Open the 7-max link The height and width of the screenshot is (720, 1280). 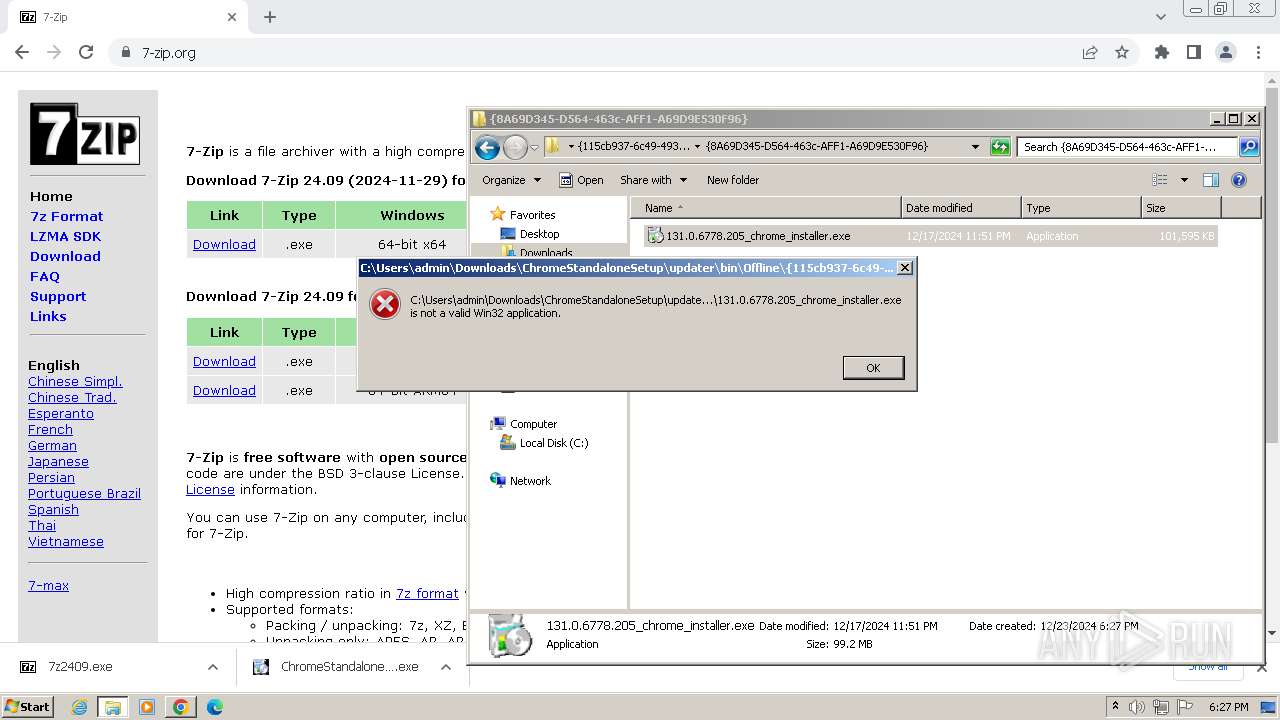(48, 585)
